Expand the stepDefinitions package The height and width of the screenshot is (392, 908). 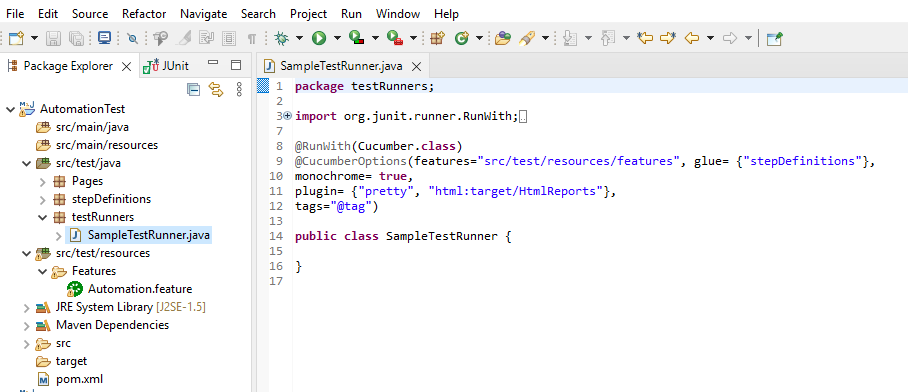(42, 200)
